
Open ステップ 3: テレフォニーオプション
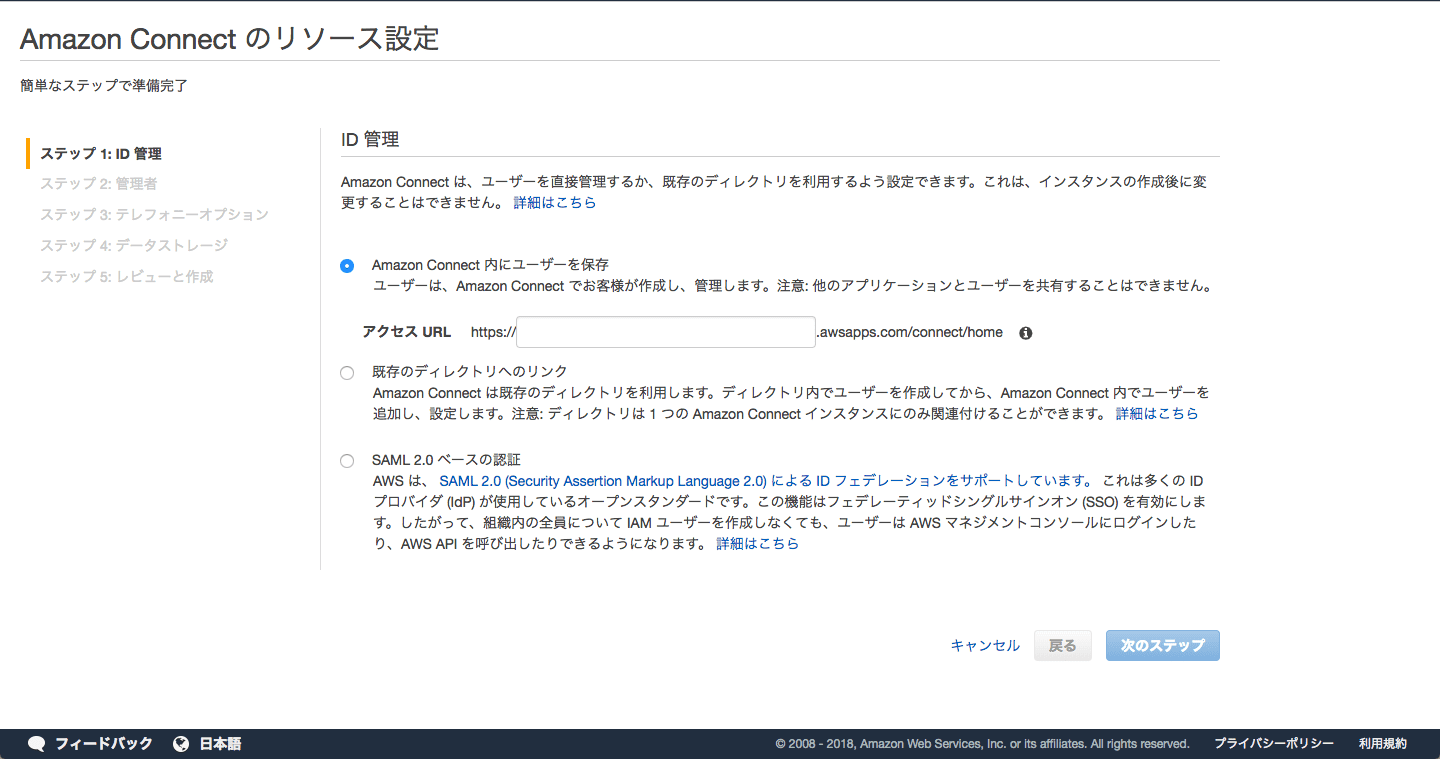155,215
